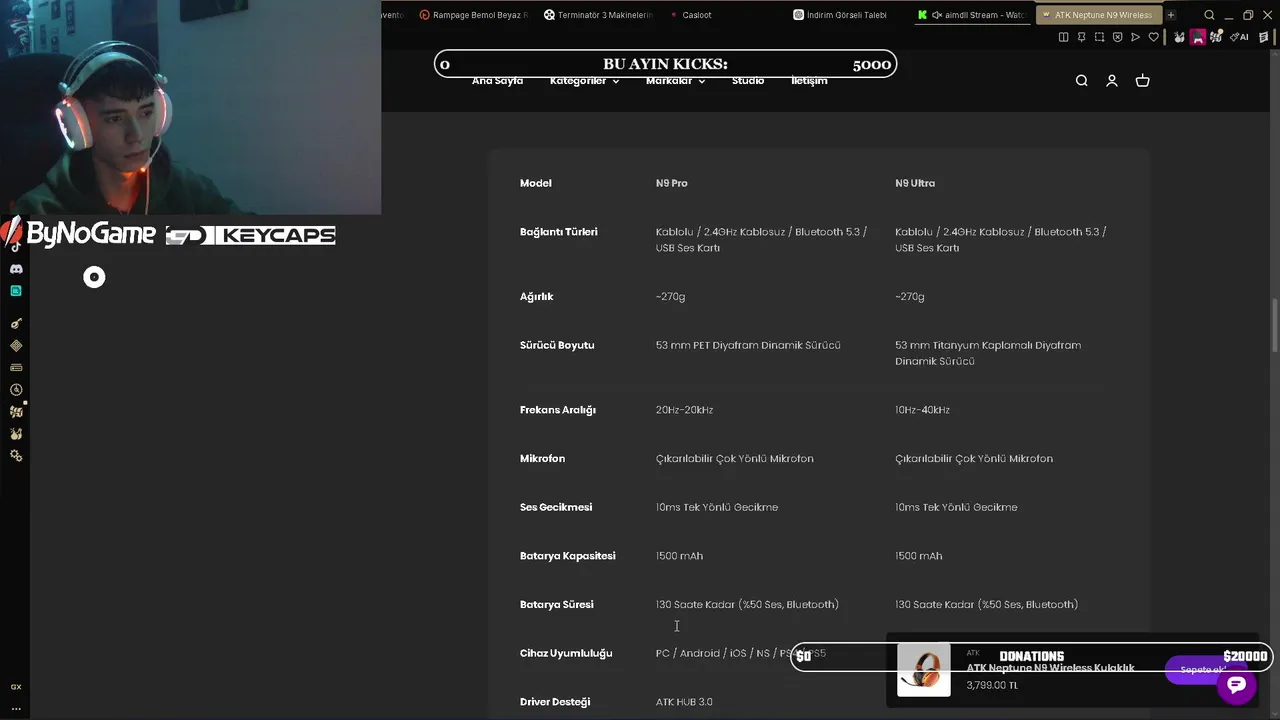The image size is (1280, 720).
Task: Click the Driver Desteği row label
Action: (x=555, y=702)
